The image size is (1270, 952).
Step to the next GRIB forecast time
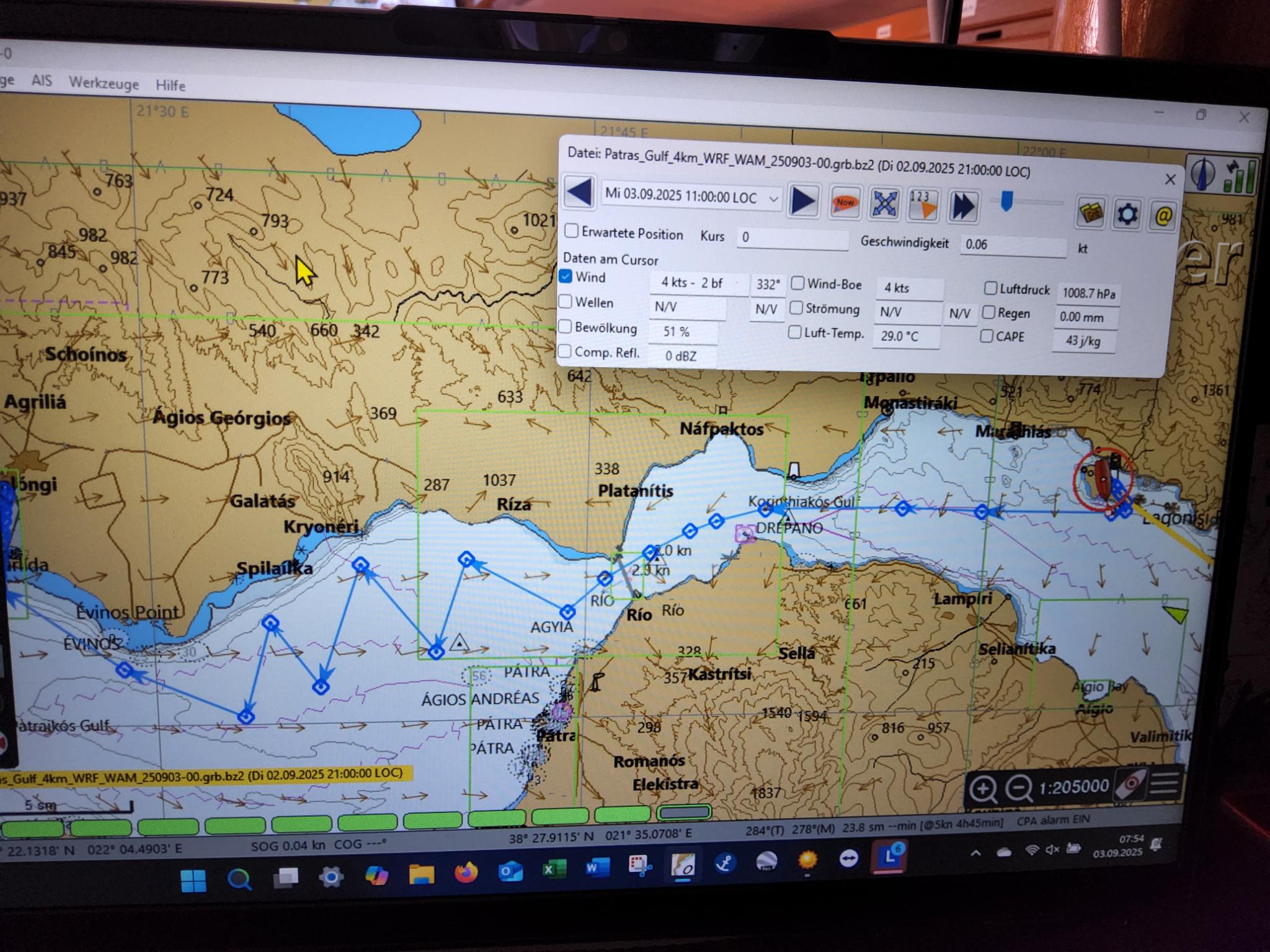point(804,202)
